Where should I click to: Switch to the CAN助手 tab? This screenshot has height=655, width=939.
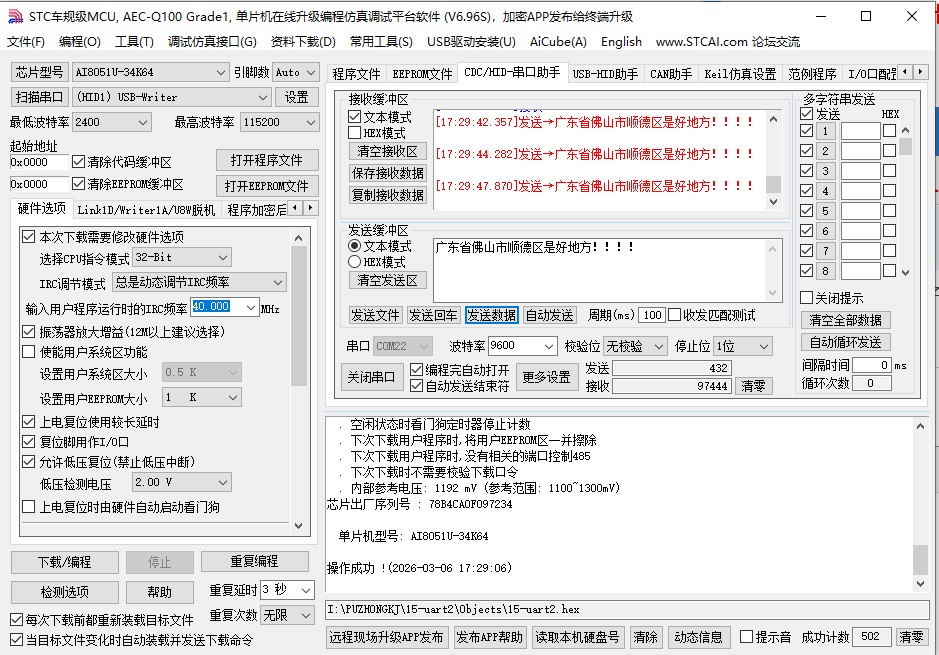coord(668,72)
